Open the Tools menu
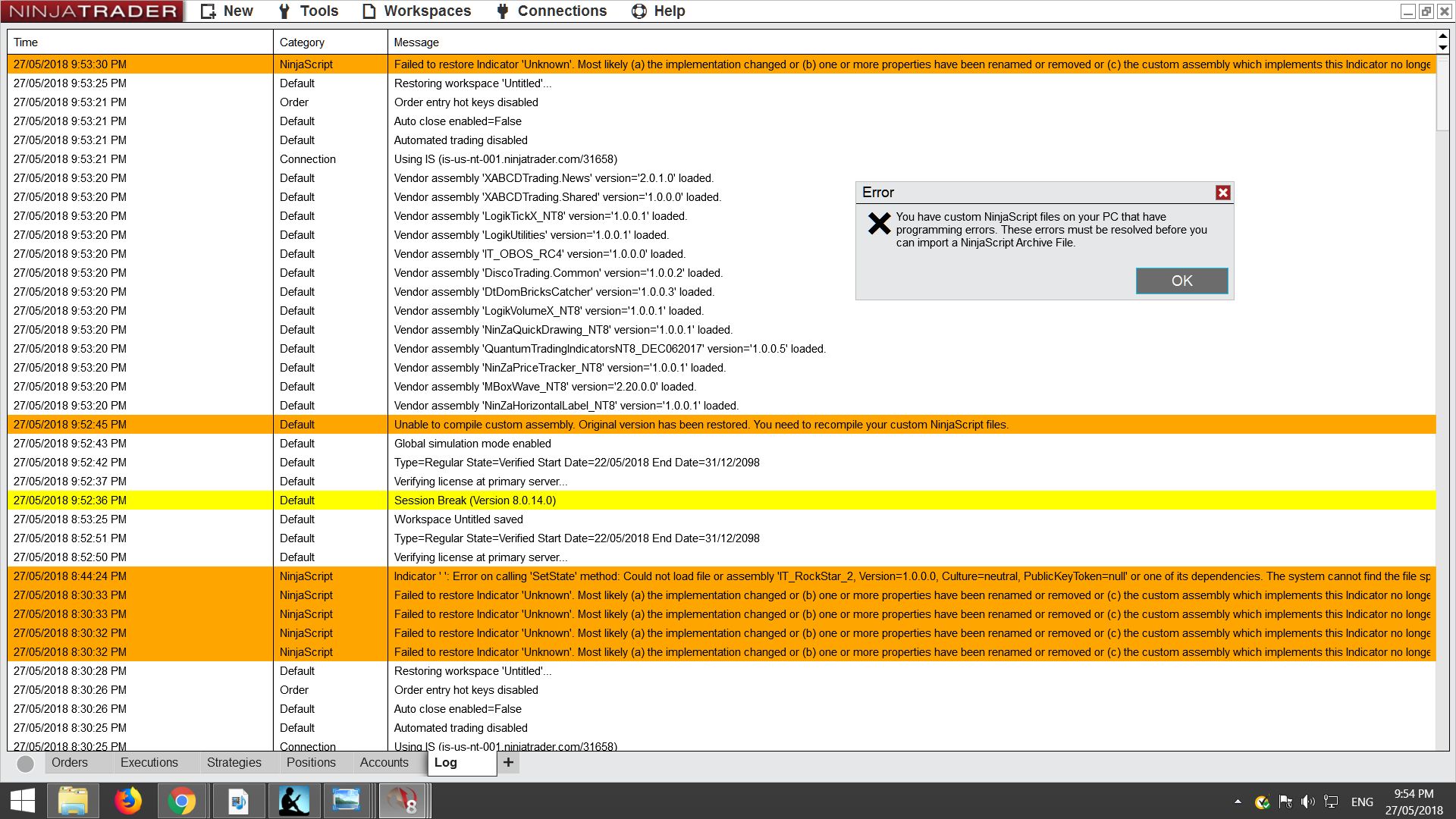Image resolution: width=1456 pixels, height=819 pixels. tap(308, 11)
